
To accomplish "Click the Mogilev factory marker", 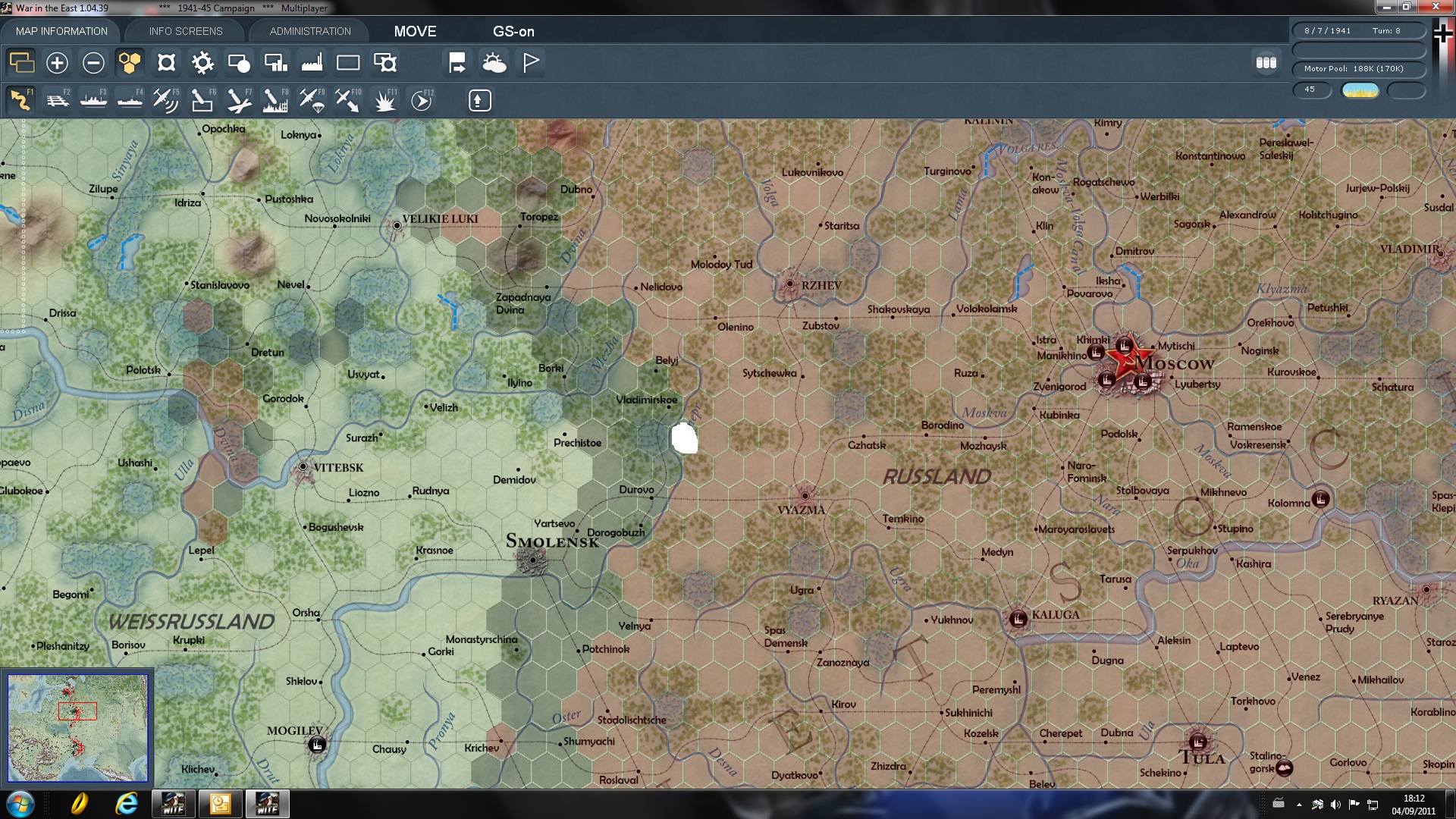I will pos(317,744).
